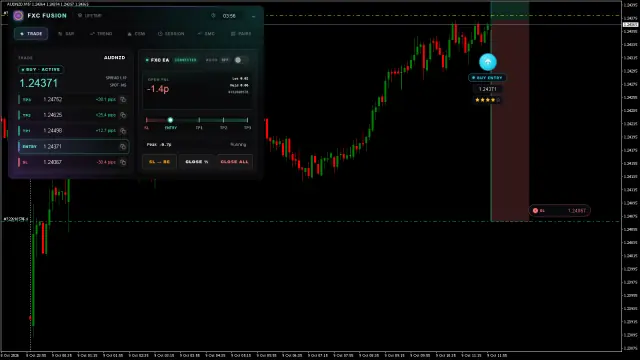Viewport: 640px width, 360px height.
Task: Copy the SL price value
Action: 123,162
